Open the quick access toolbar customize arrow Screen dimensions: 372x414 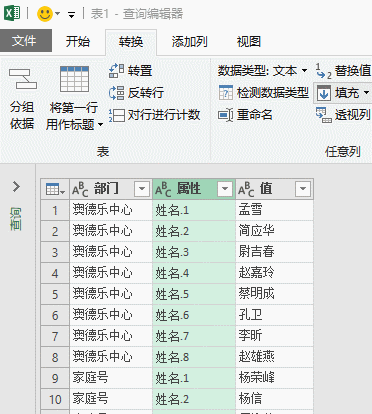[71, 15]
